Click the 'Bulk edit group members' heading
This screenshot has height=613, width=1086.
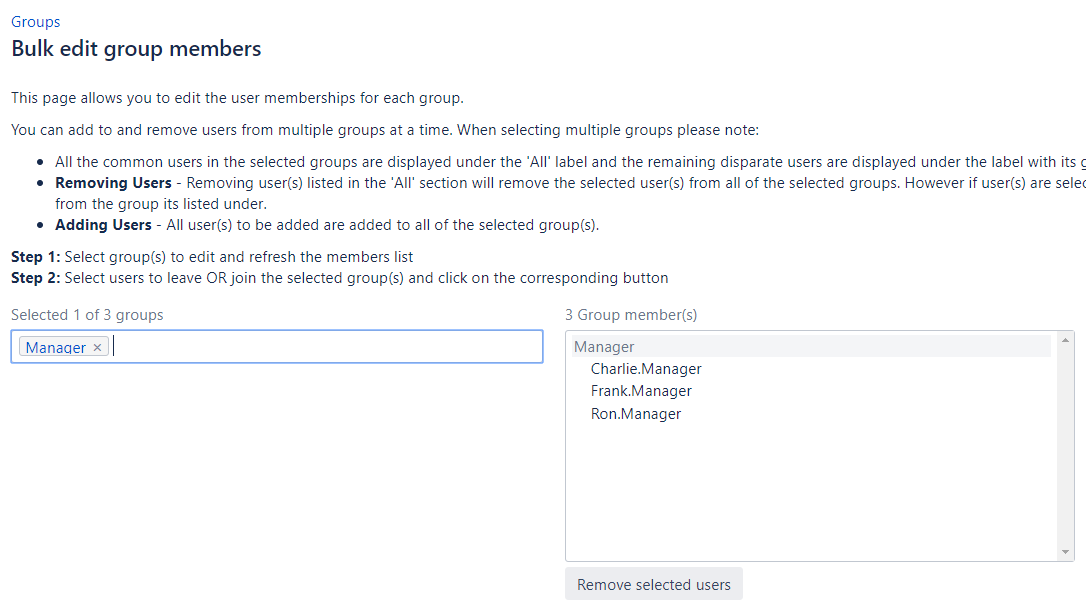click(x=136, y=48)
